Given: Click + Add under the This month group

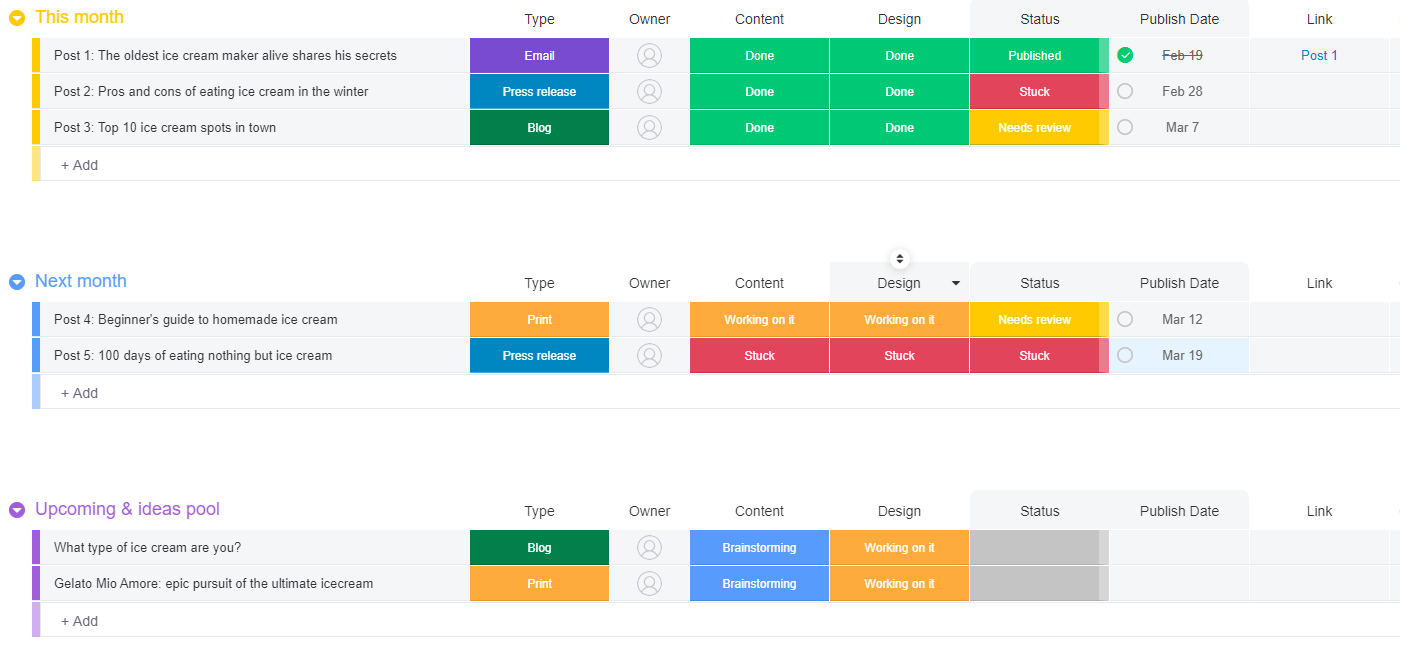Looking at the screenshot, I should point(79,164).
